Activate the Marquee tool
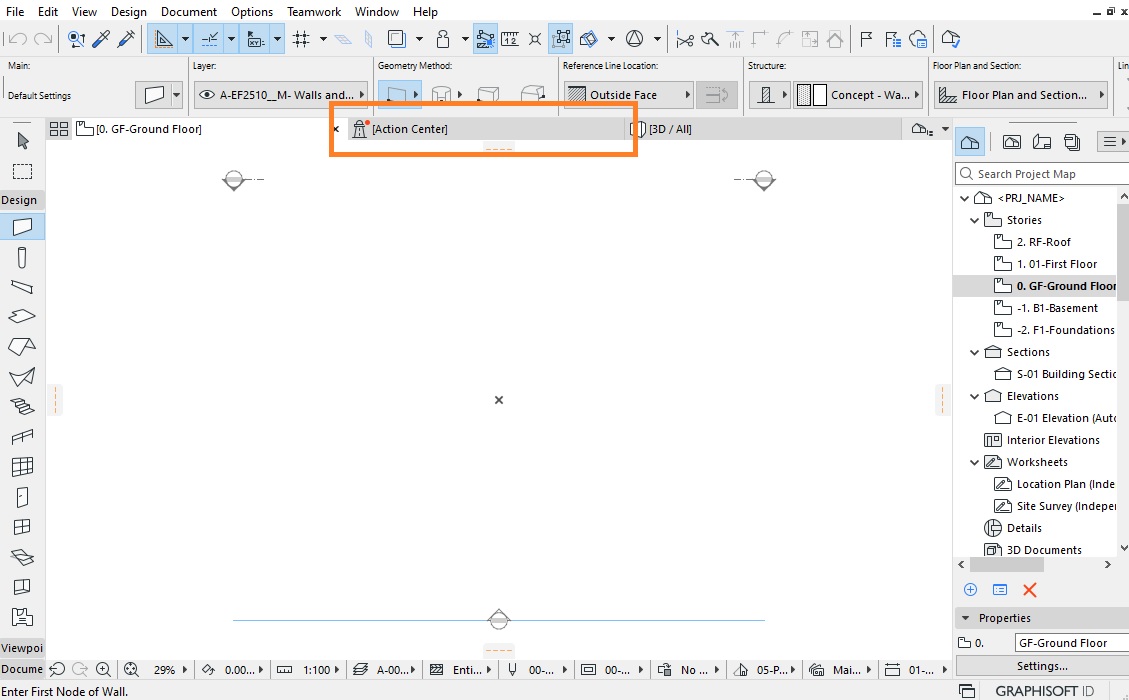 pyautogui.click(x=22, y=171)
